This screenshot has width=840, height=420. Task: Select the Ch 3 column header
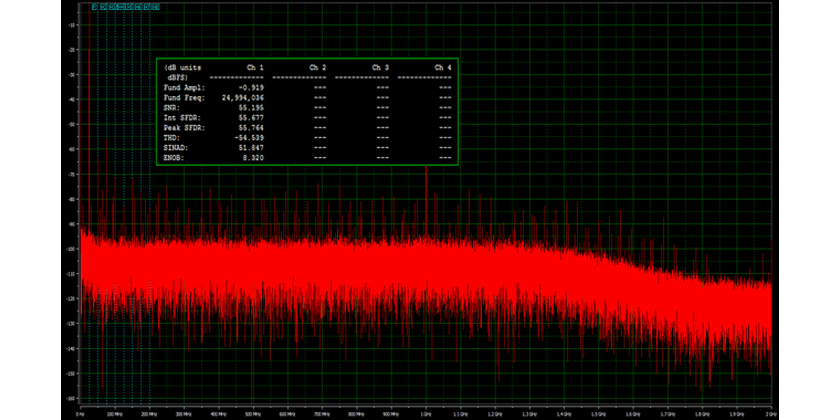pos(380,67)
